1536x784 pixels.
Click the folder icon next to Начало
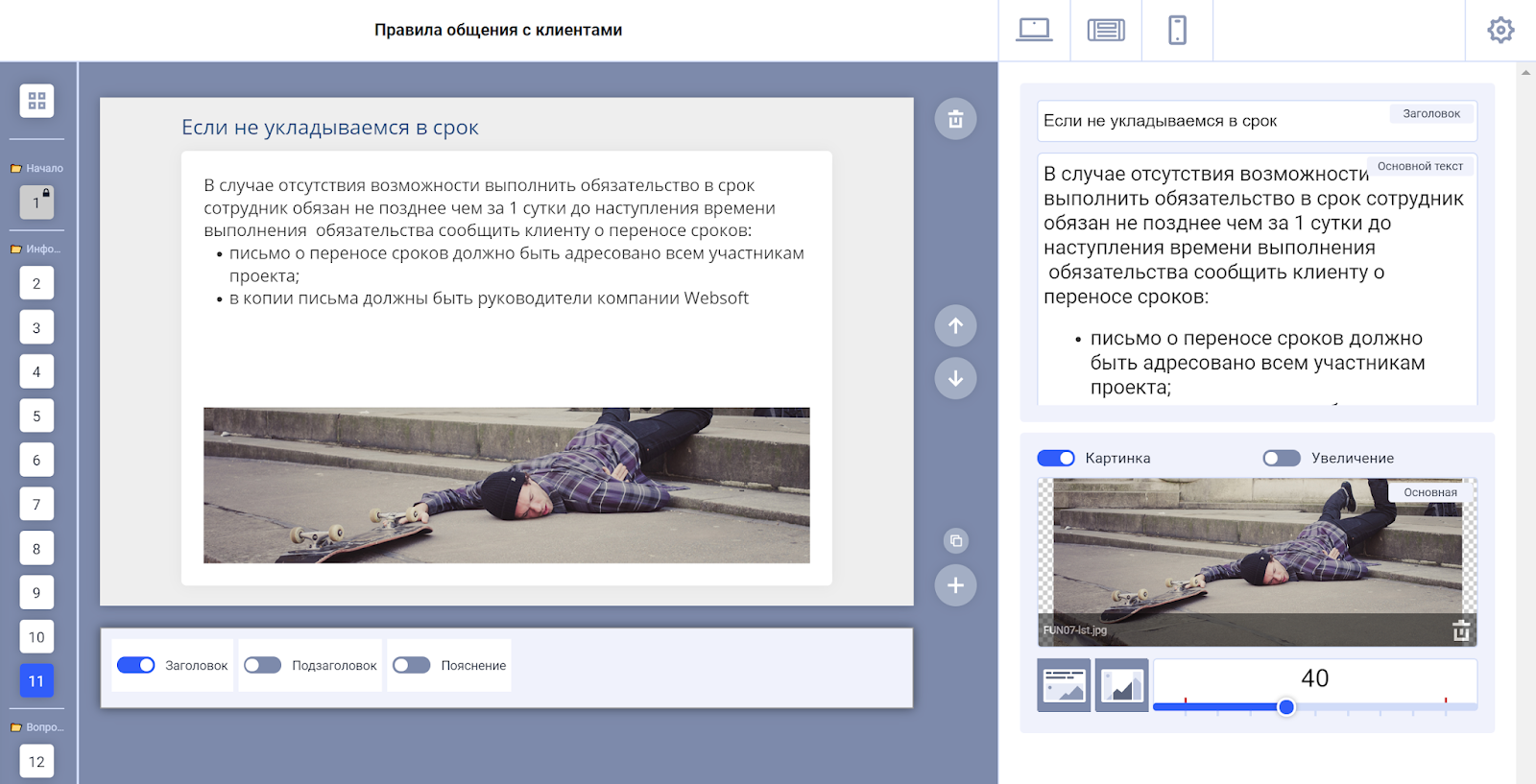(x=15, y=169)
